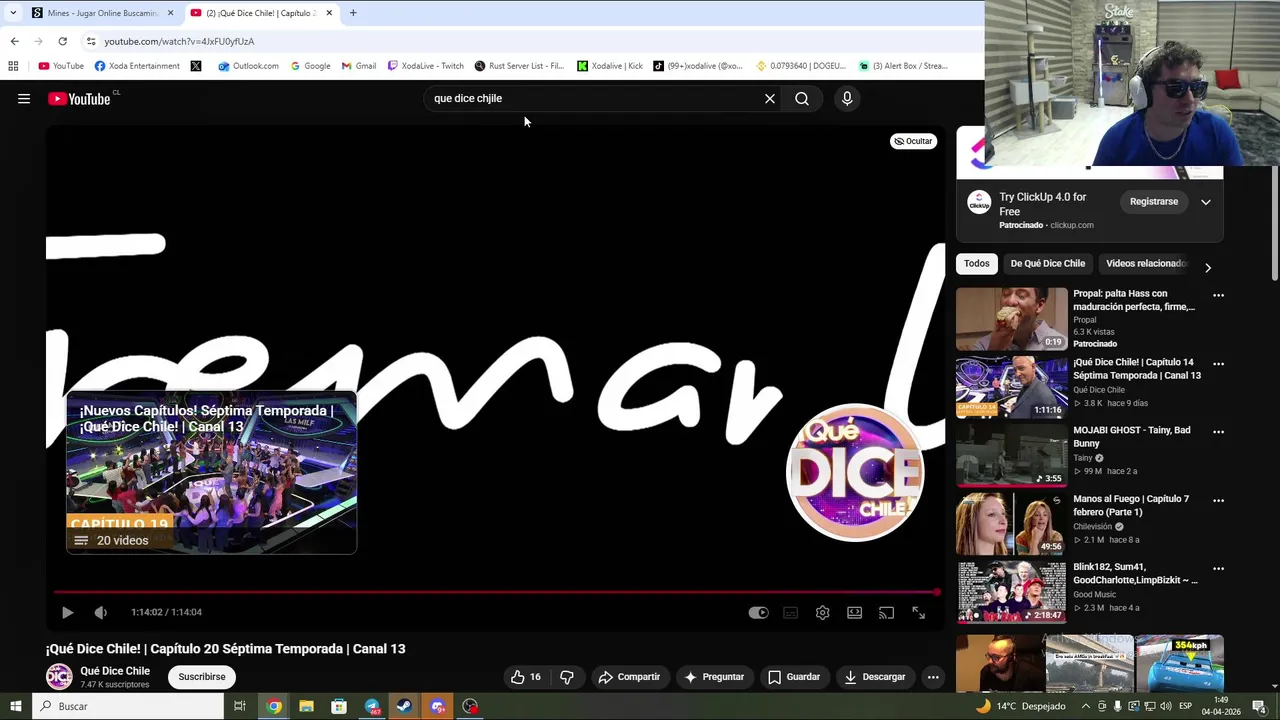Seek on the red video progress bar
The height and width of the screenshot is (720, 1280).
click(496, 592)
